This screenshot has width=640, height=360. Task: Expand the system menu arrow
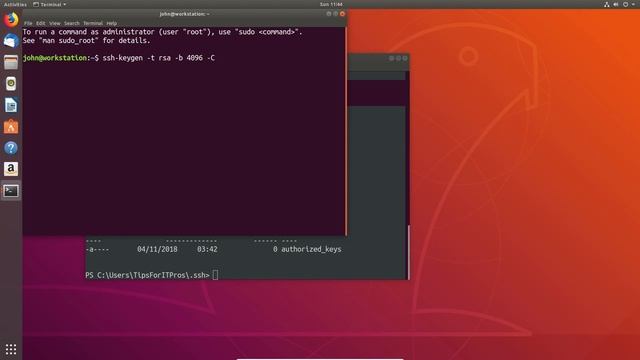click(633, 4)
